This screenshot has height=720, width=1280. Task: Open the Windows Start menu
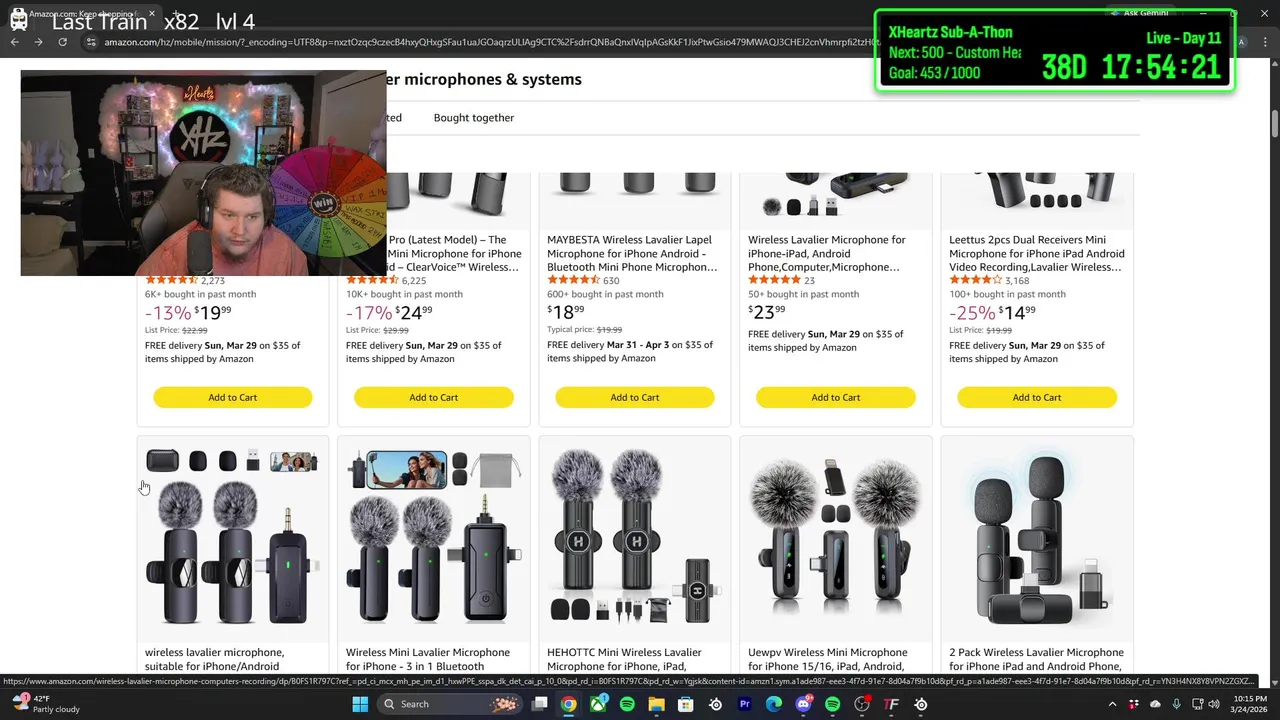tap(360, 704)
